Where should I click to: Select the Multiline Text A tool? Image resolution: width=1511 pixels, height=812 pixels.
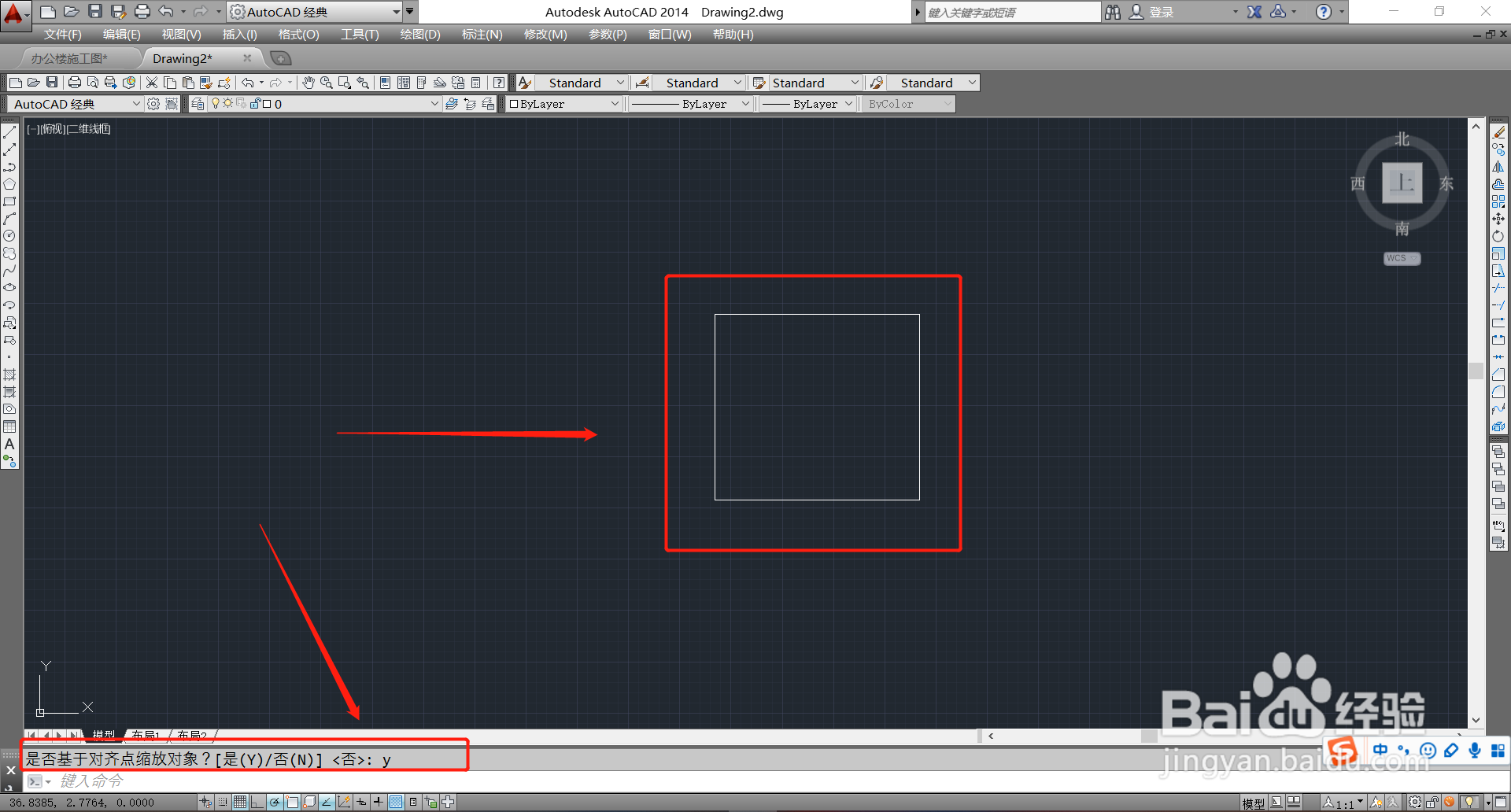pyautogui.click(x=9, y=444)
